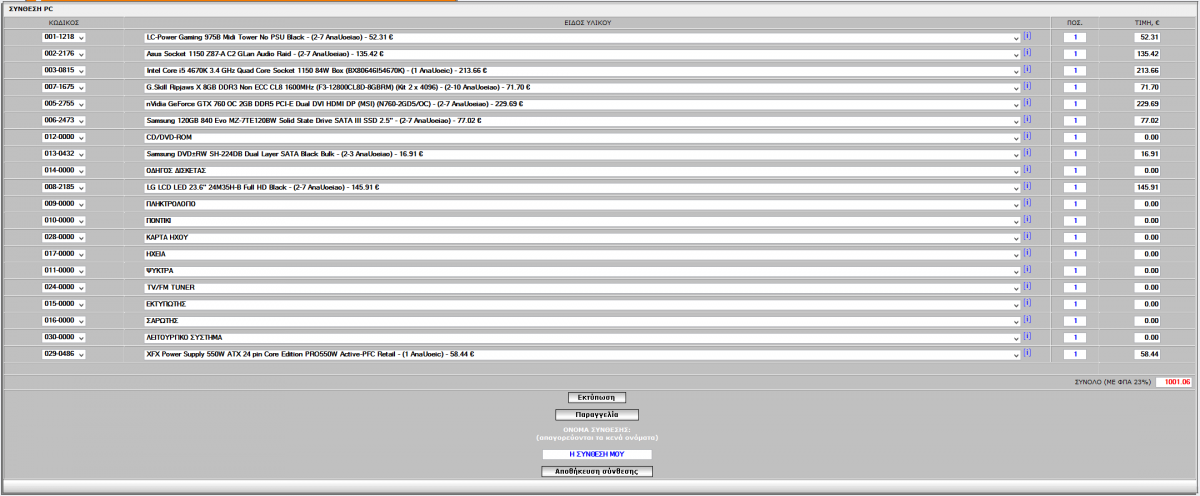The height and width of the screenshot is (496, 1200).
Task: Click info icon on CD/DVD-ROM row
Action: click(1026, 136)
